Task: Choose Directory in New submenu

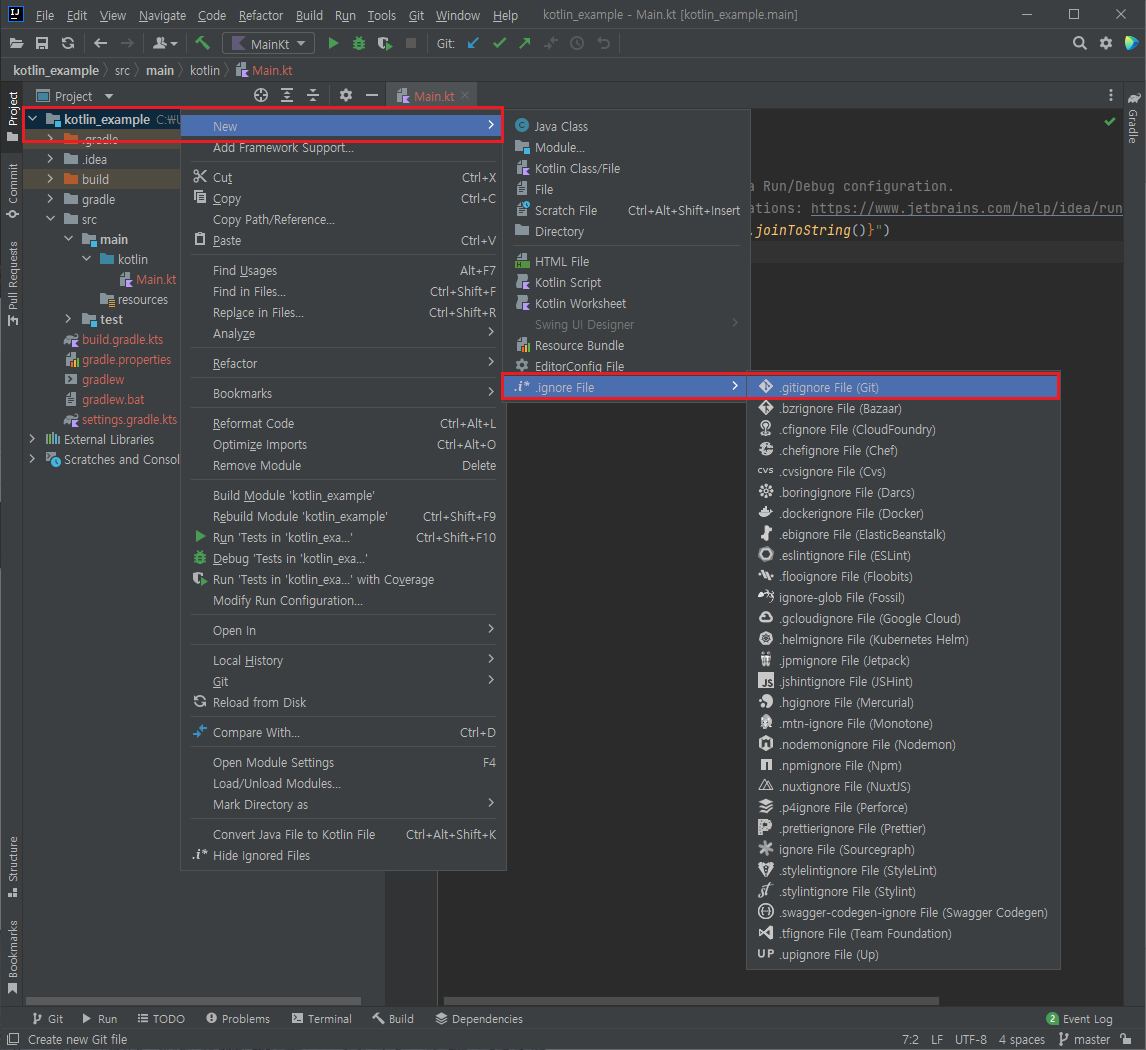Action: tap(626, 231)
